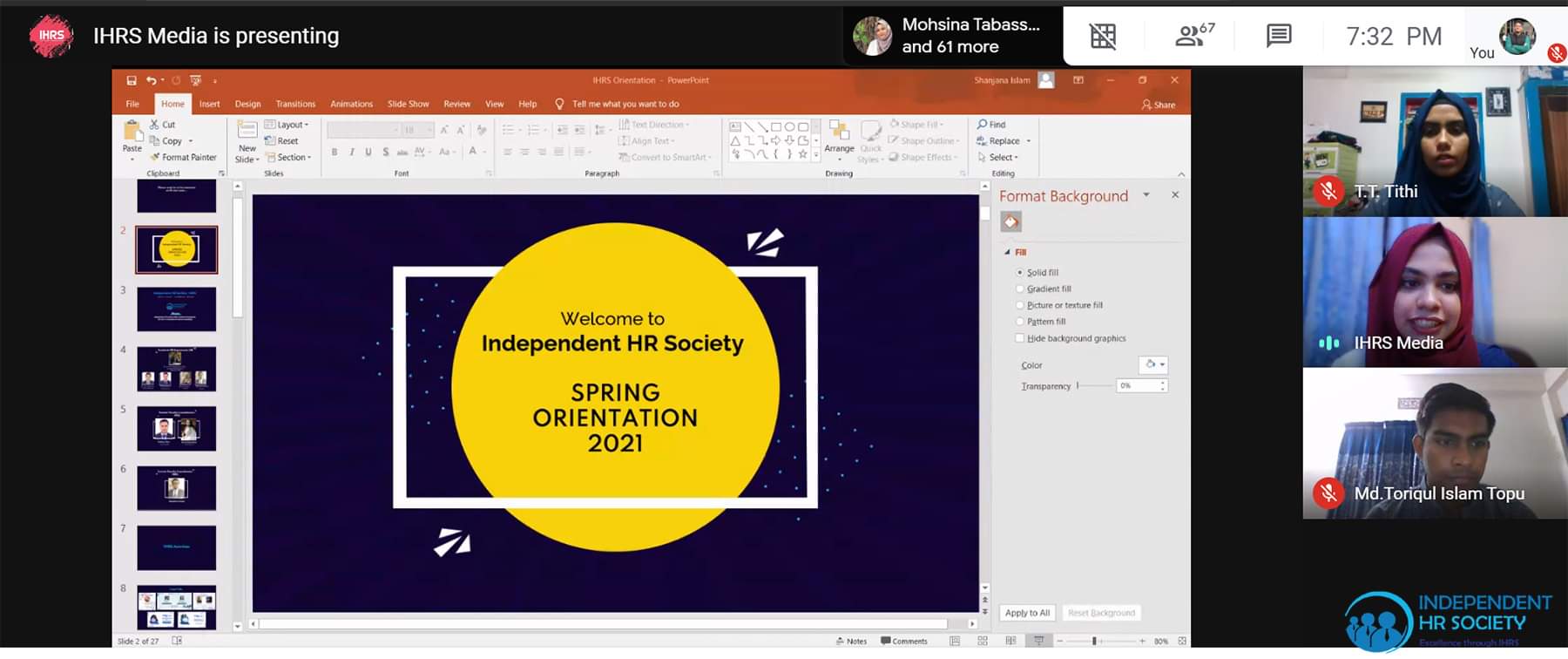Switch to the Design tab
1568x659 pixels.
(x=247, y=104)
